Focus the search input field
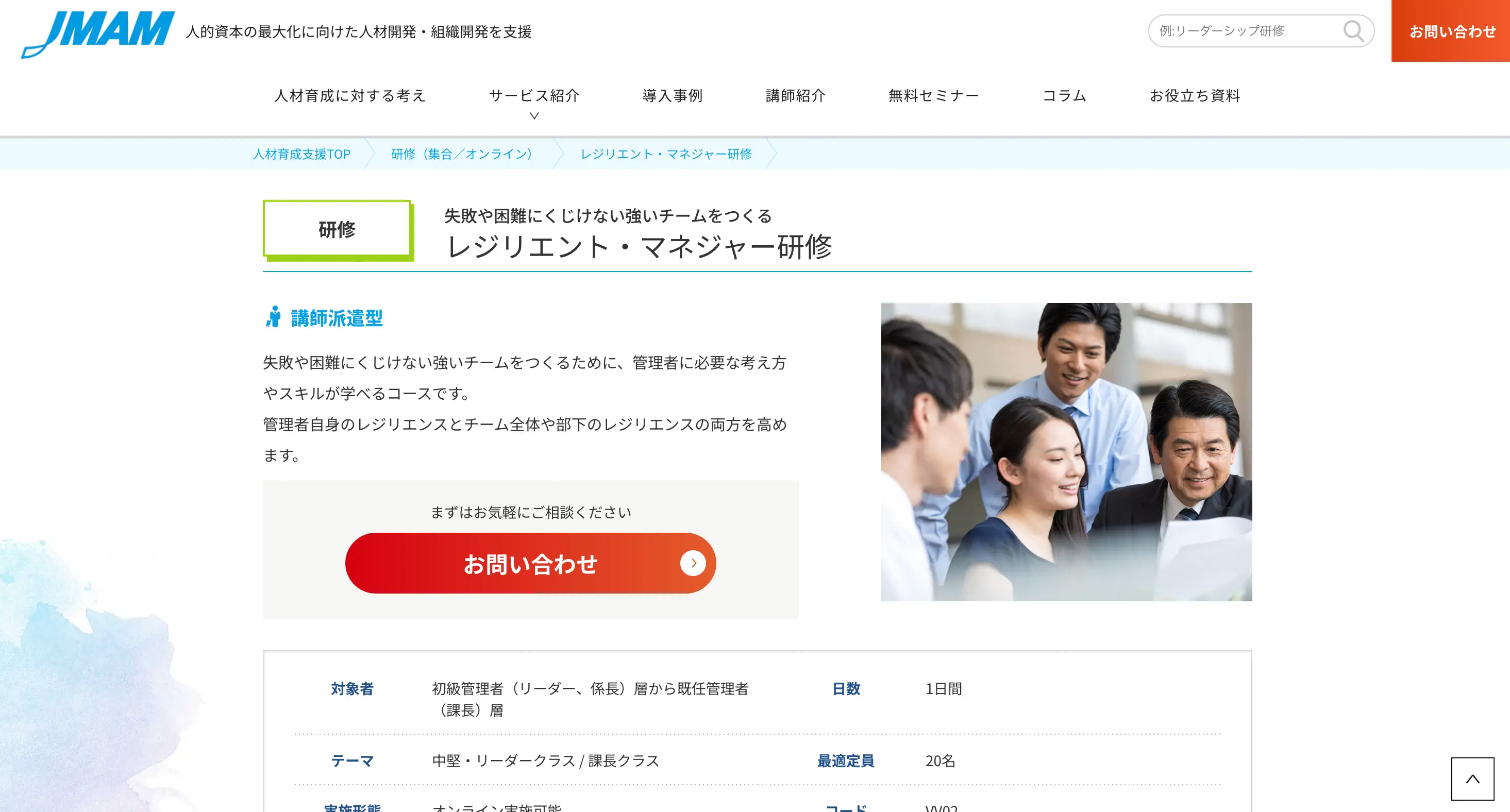The width and height of the screenshot is (1510, 812). click(1243, 31)
